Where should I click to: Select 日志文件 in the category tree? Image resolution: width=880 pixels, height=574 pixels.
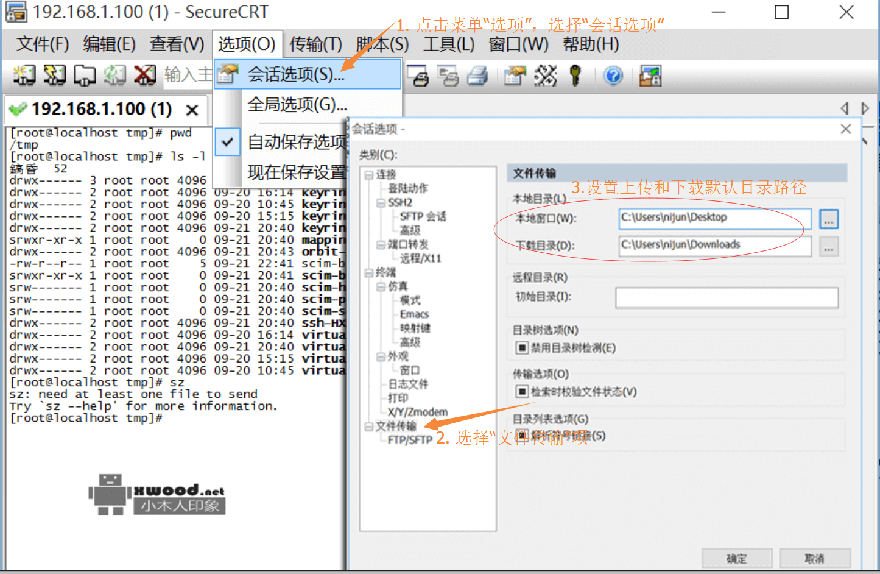pyautogui.click(x=408, y=384)
